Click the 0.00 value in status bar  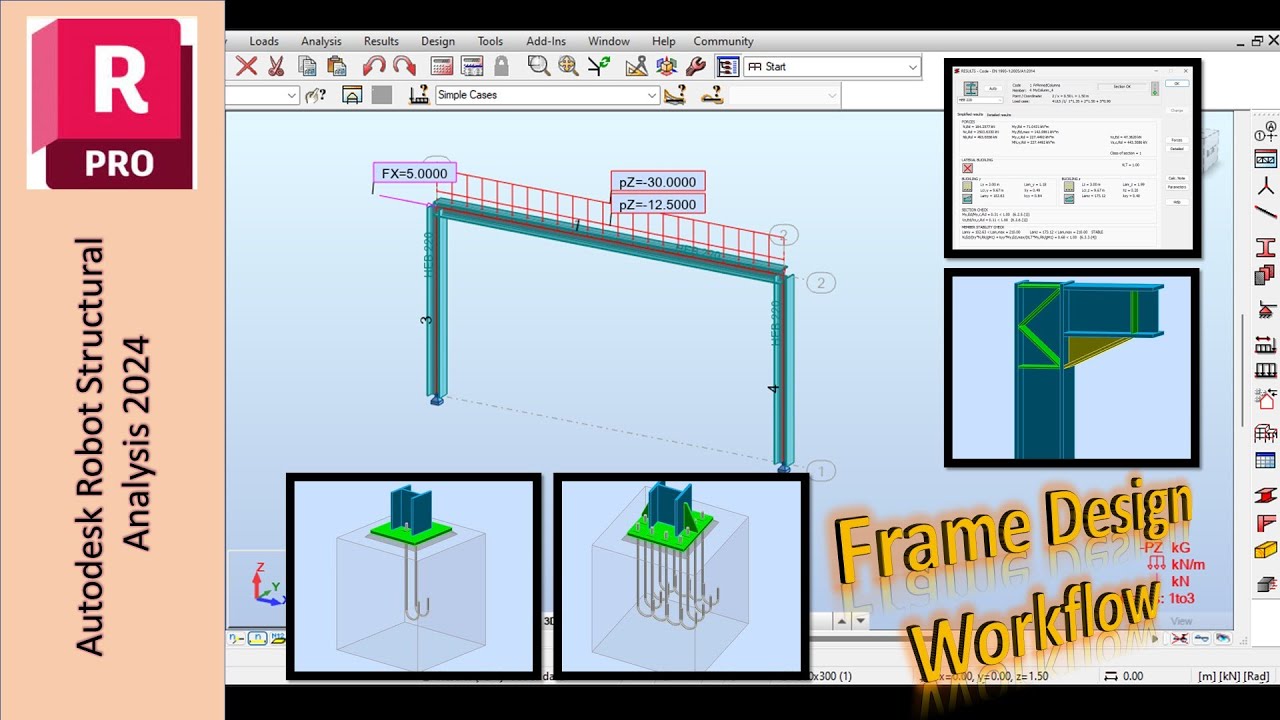[1133, 676]
